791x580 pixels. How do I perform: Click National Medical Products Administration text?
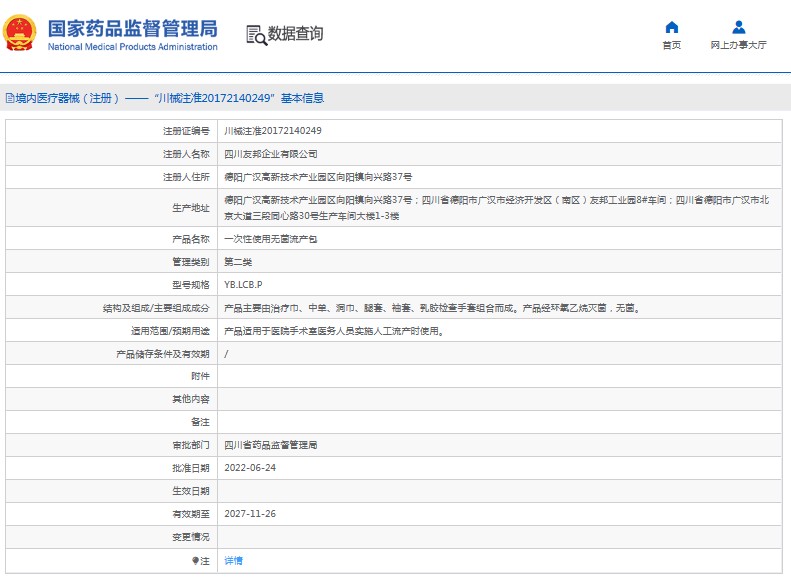[133, 47]
